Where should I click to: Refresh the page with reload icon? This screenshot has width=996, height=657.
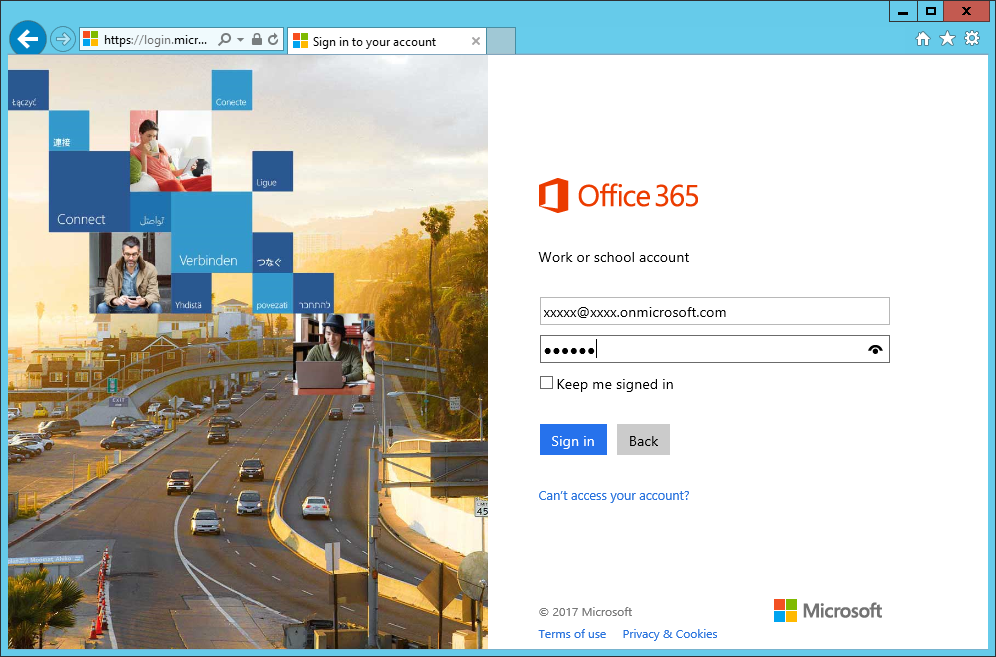tap(273, 39)
